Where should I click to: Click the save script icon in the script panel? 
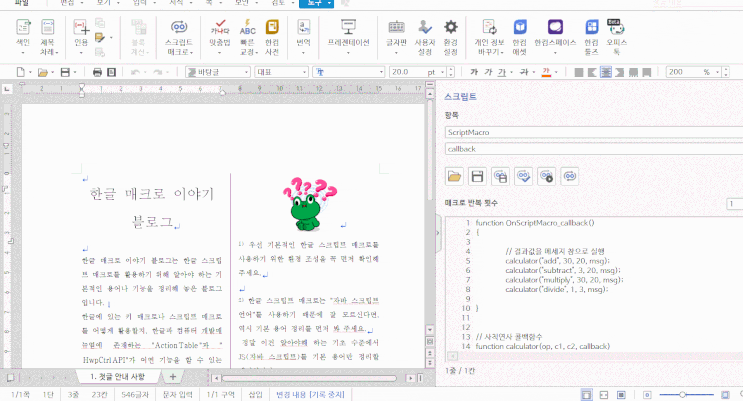coord(477,177)
